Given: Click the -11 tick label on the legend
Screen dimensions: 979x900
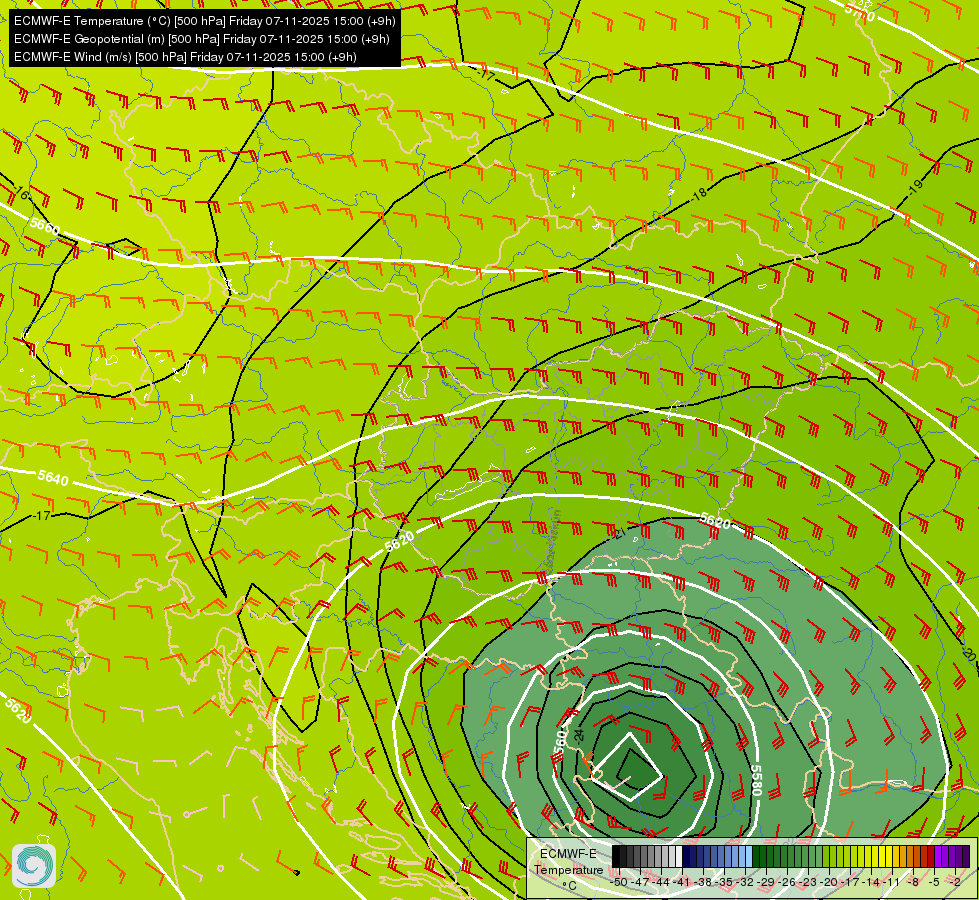Looking at the screenshot, I should tap(892, 882).
